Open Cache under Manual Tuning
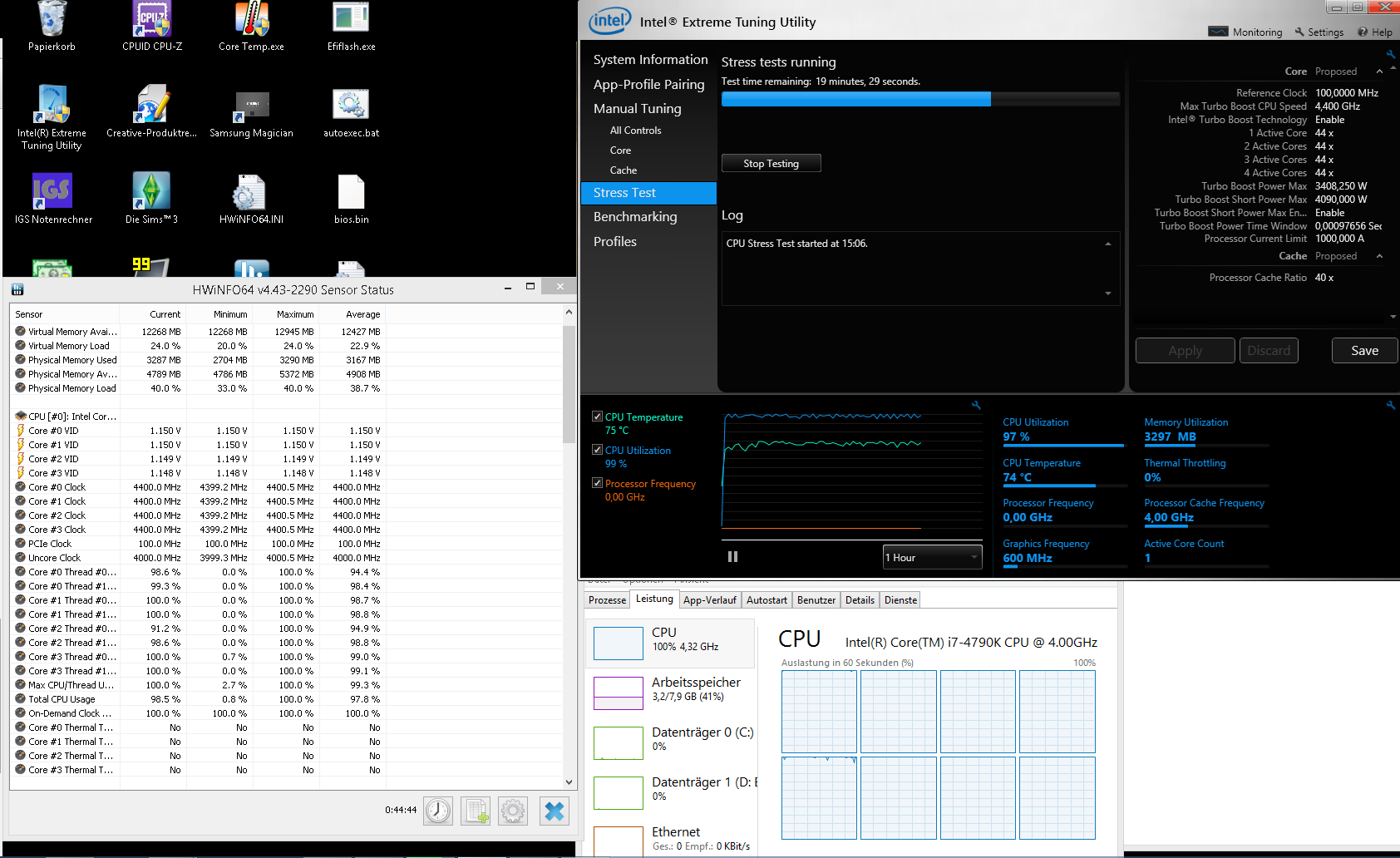This screenshot has height=858, width=1400. [623, 170]
